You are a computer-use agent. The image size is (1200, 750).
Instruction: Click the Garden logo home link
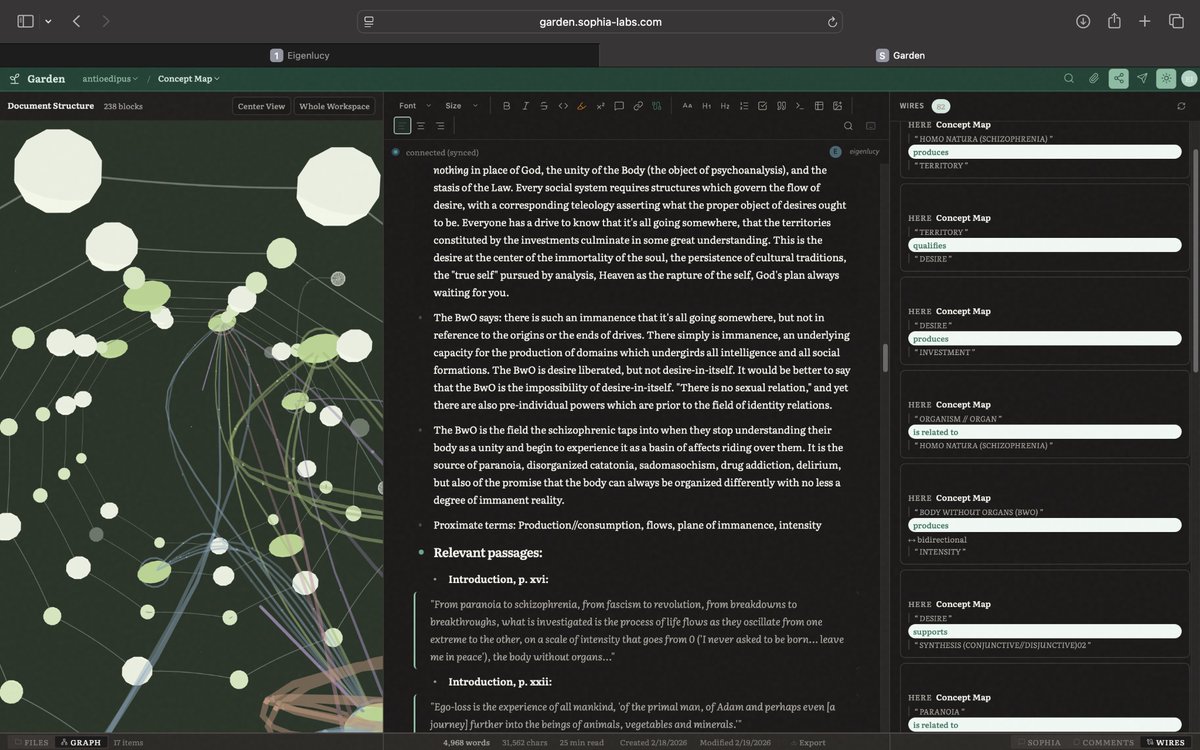[x=37, y=79]
